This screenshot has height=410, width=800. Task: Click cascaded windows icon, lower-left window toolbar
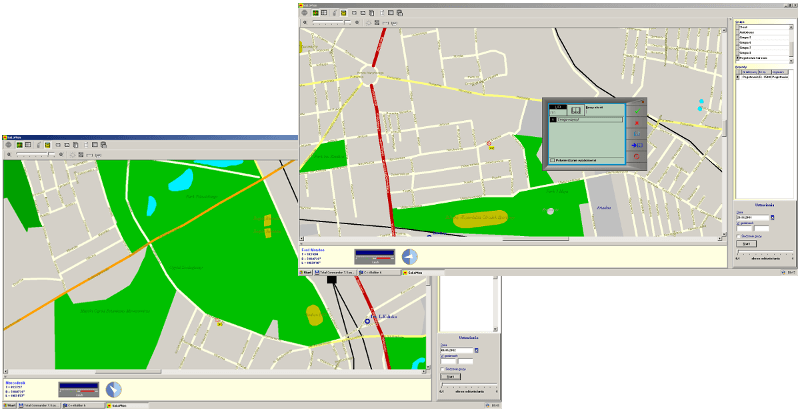[x=104, y=145]
